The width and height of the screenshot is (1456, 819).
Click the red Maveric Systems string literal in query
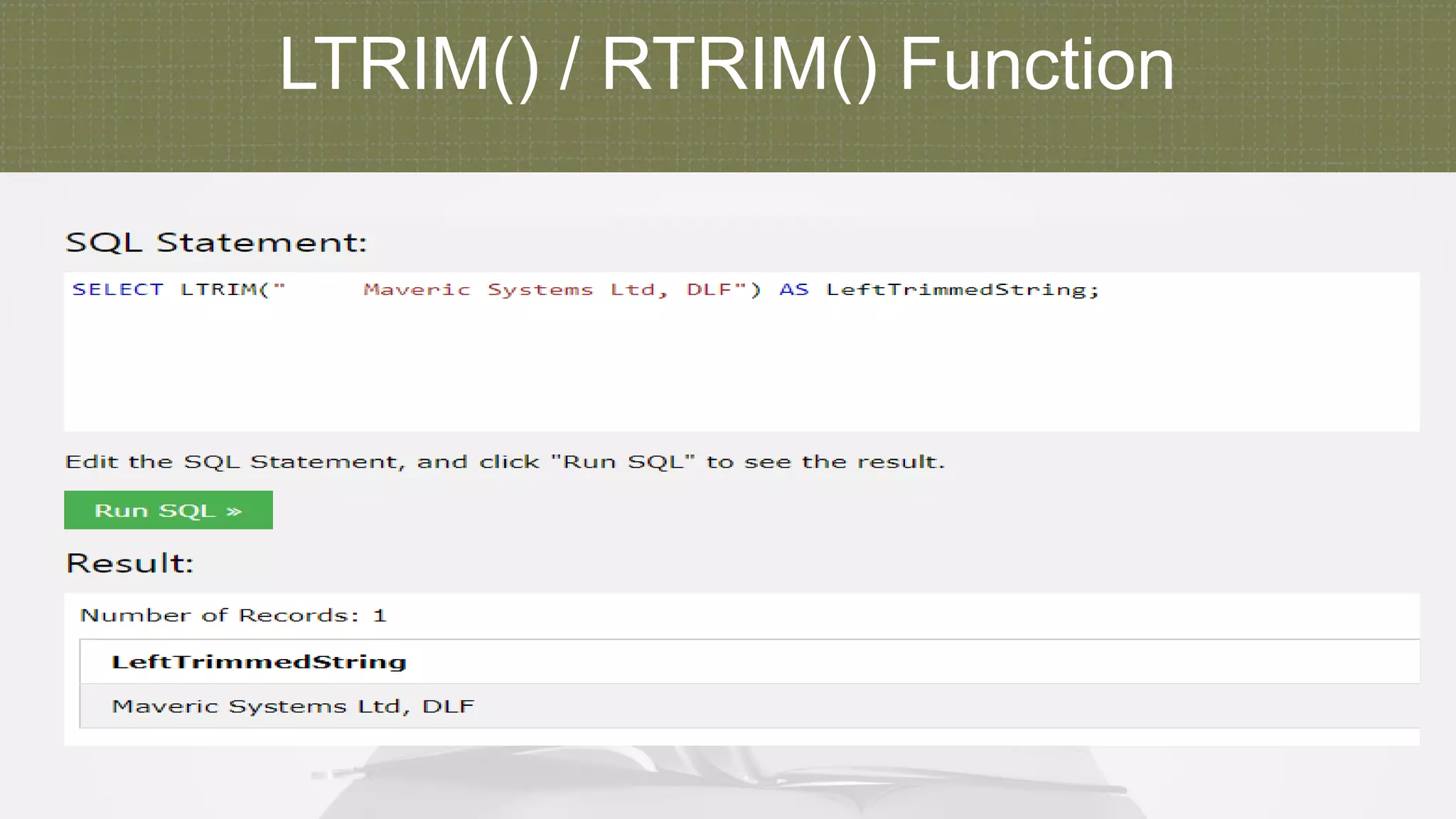pyautogui.click(x=510, y=290)
